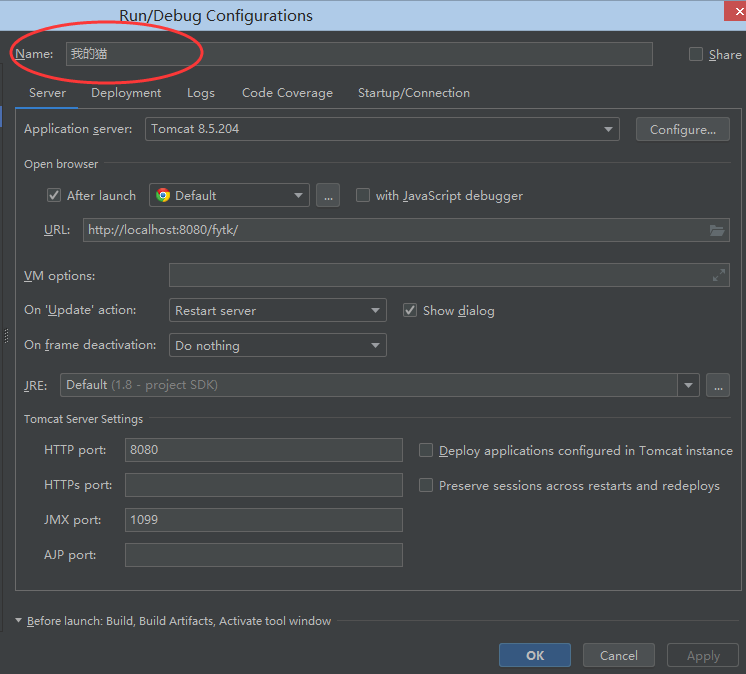Switch to the Deployment tab

126,93
